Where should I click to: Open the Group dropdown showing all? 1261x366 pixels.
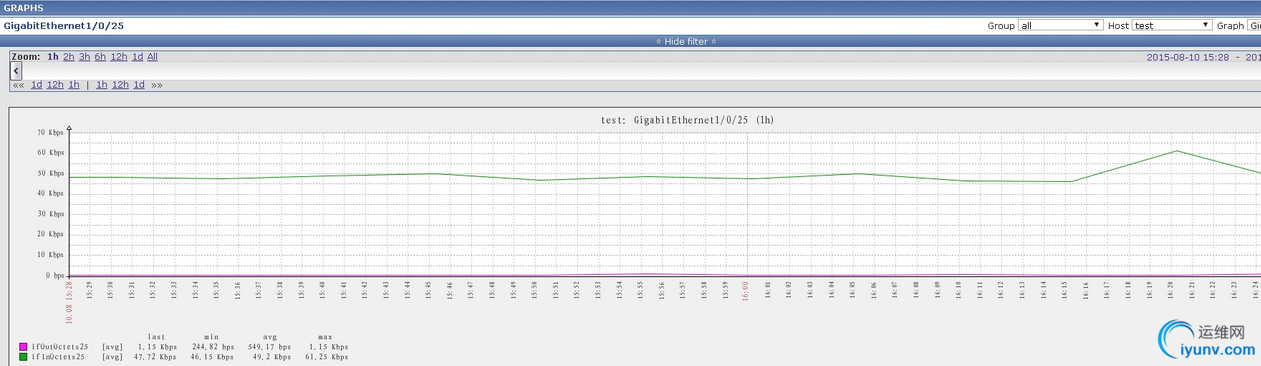click(1060, 25)
